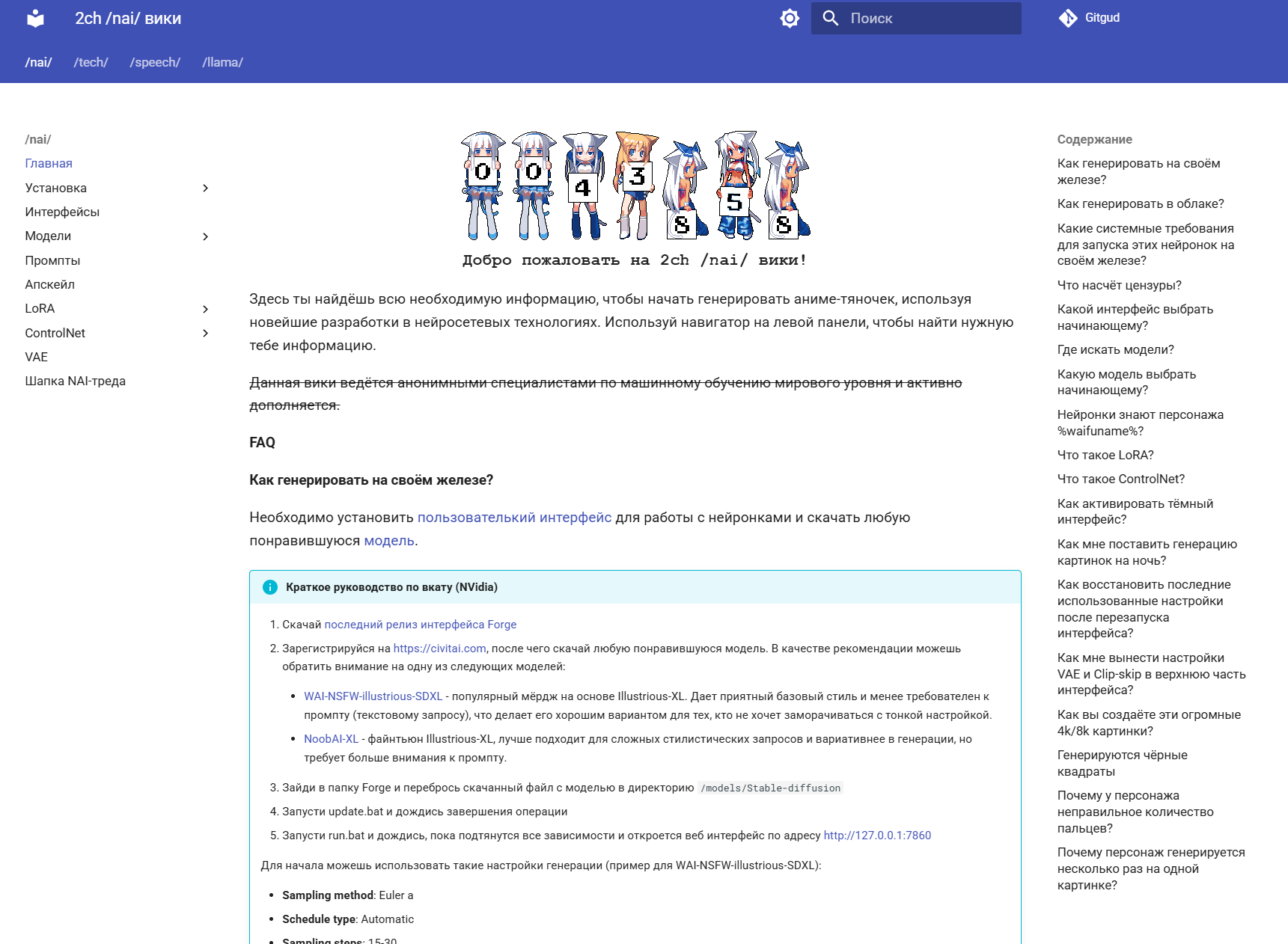The image size is (1288, 944).
Task: Jump to Что такое LoRA?
Action: click(x=1105, y=455)
